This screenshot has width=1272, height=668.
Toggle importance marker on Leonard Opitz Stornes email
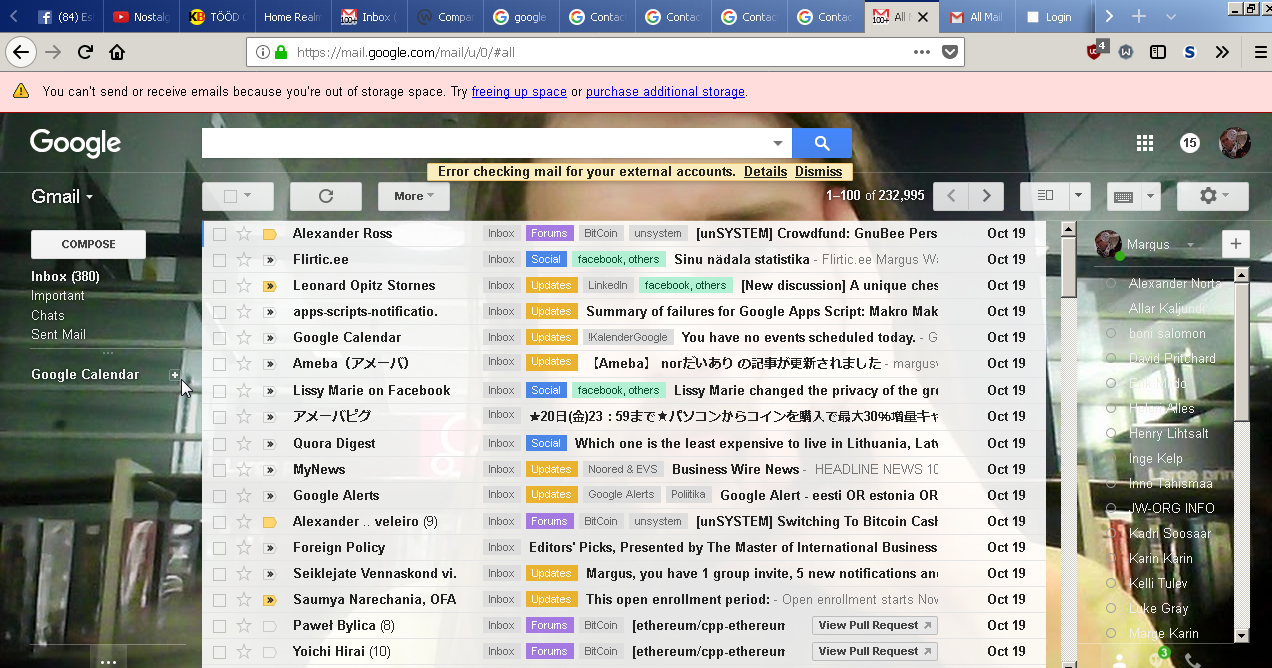click(269, 286)
